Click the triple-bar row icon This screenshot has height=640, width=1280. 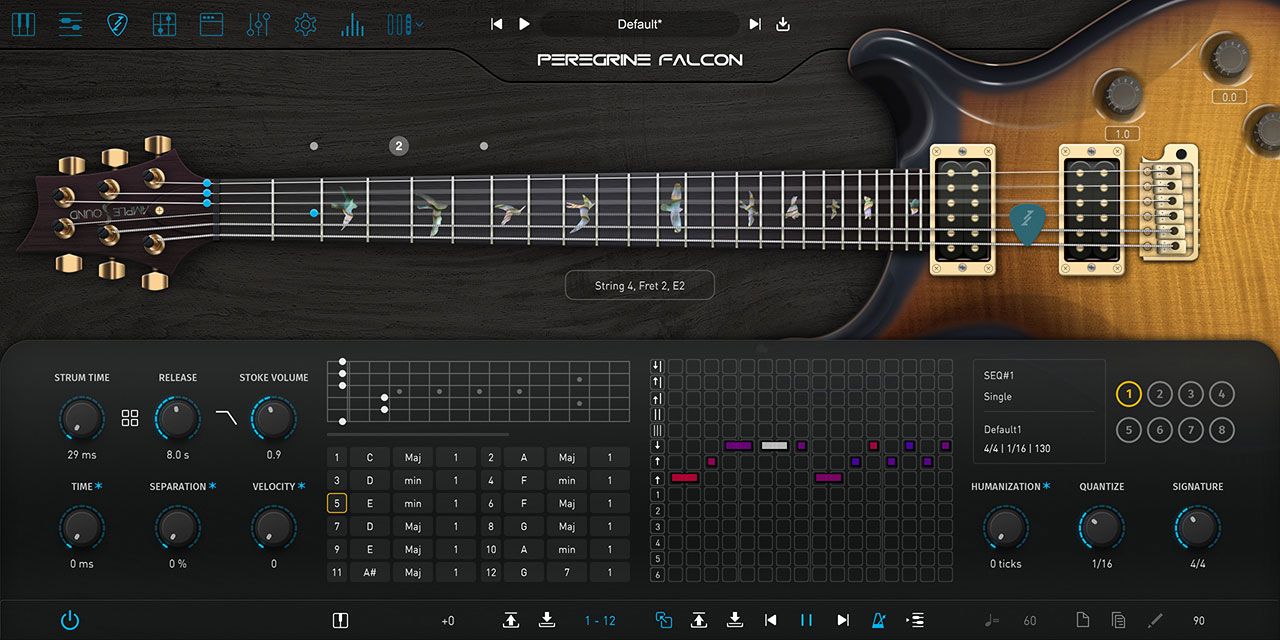tap(657, 430)
